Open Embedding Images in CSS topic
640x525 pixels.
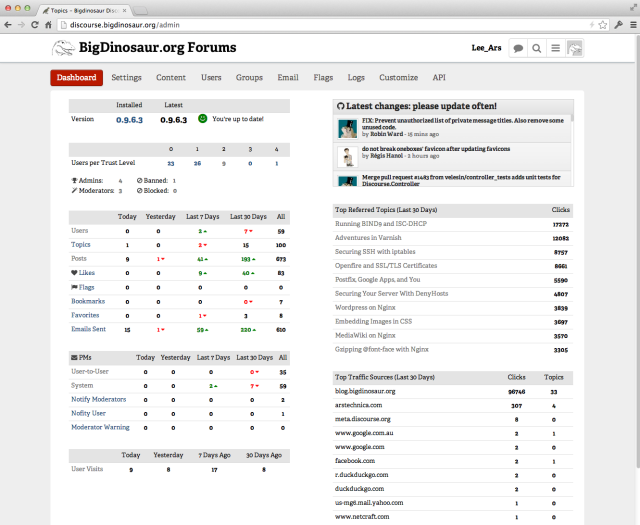pyautogui.click(x=373, y=321)
